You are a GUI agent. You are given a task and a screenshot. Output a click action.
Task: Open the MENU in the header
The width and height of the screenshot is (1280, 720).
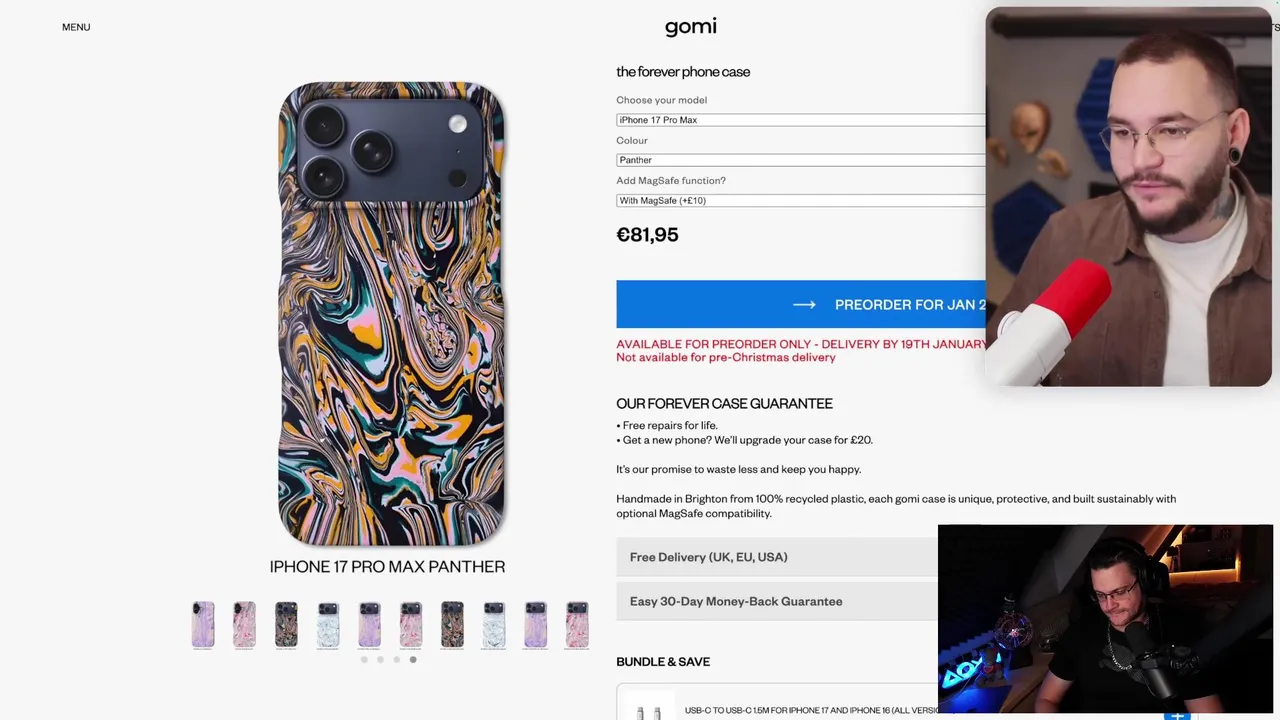[76, 27]
